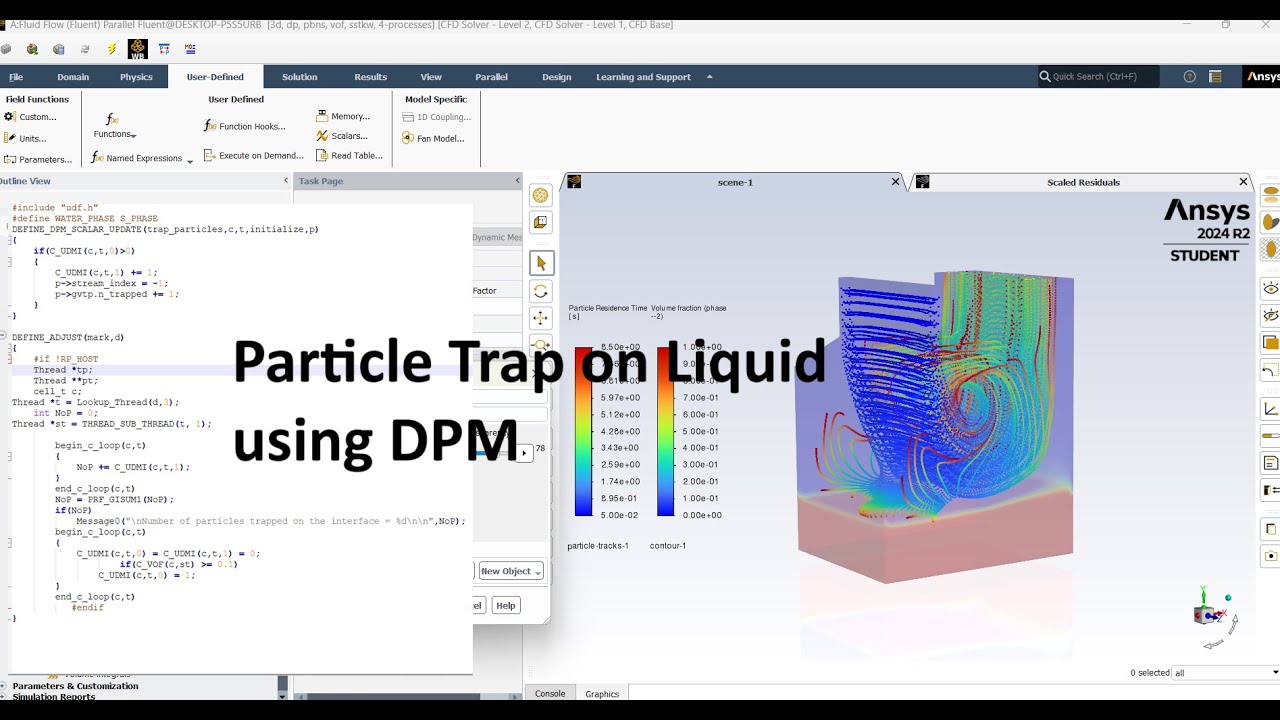The height and width of the screenshot is (720, 1280).
Task: Click the Dynamic Mesh tab label
Action: pos(497,237)
